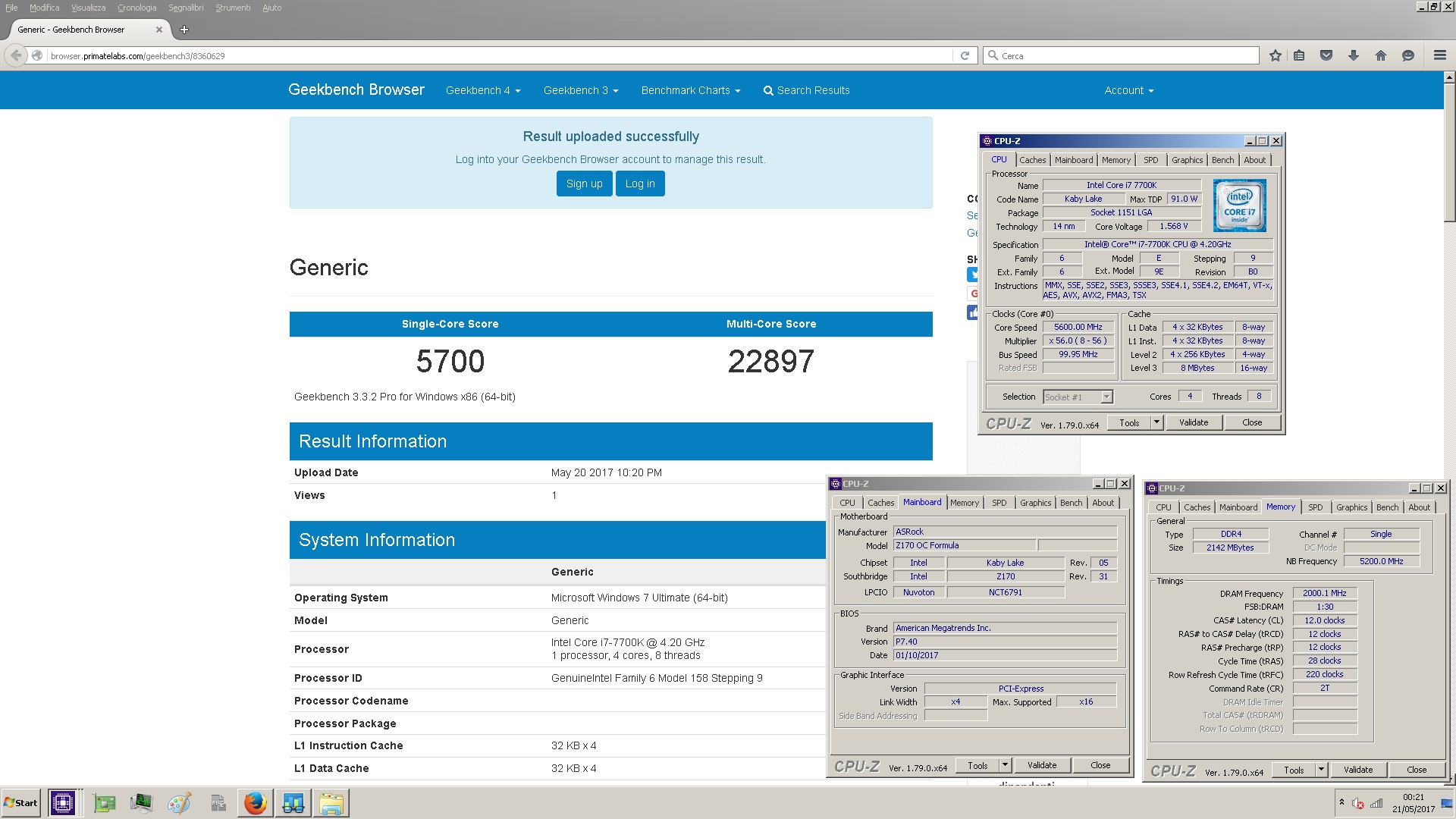Click the Sign up button
The height and width of the screenshot is (819, 1456).
click(584, 184)
